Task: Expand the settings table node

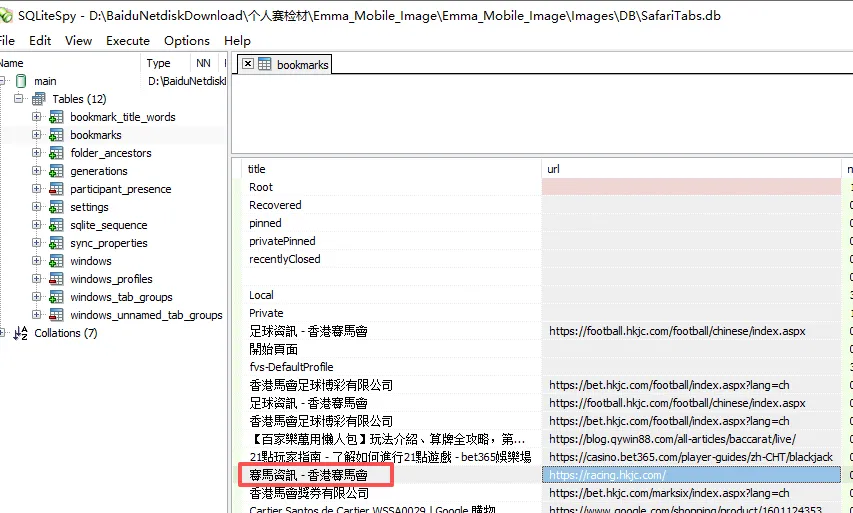Action: point(36,206)
